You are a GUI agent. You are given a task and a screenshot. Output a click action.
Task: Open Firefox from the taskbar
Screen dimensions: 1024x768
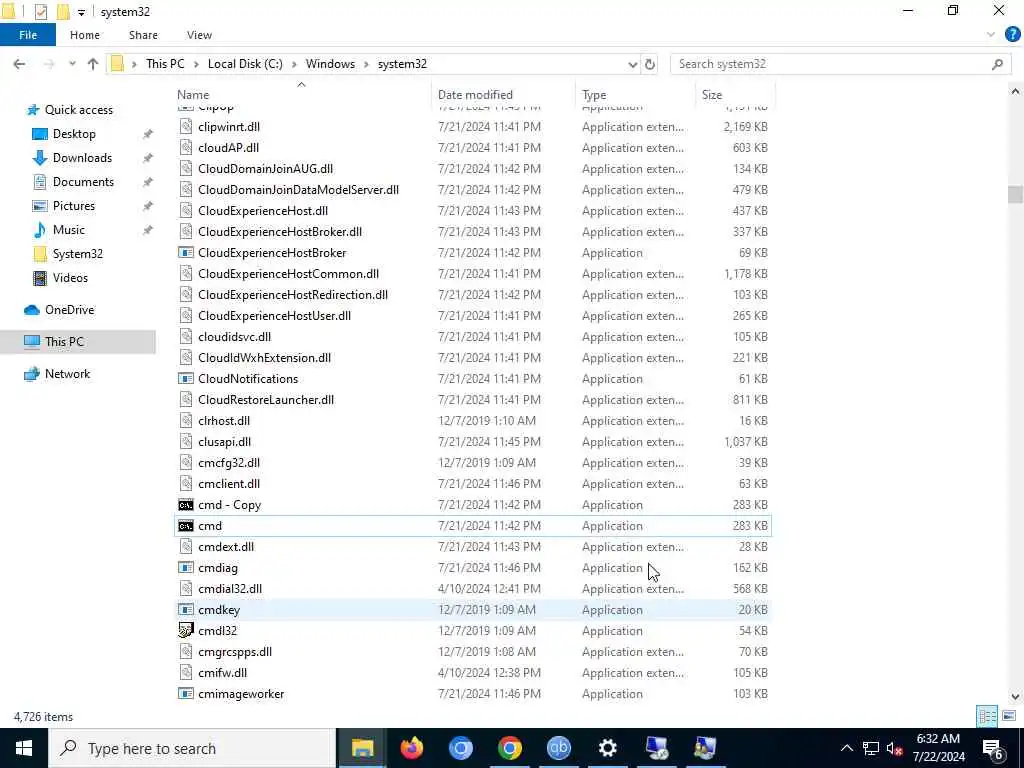(411, 748)
